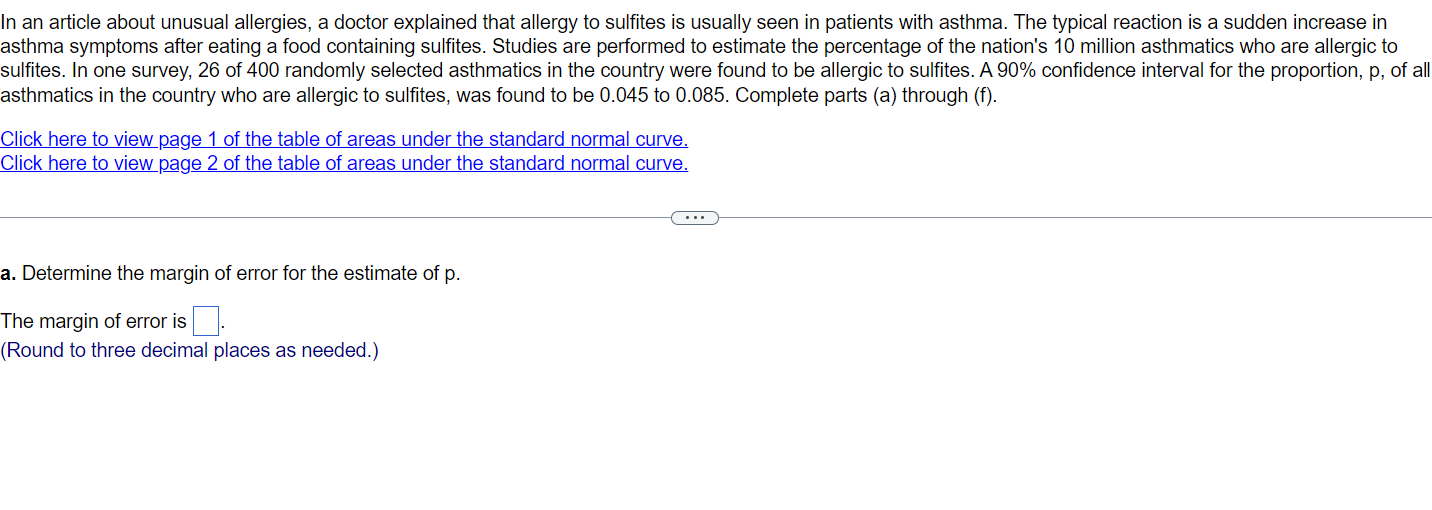Open page 1 of the standard normal table
The width and height of the screenshot is (1432, 510).
[344, 139]
